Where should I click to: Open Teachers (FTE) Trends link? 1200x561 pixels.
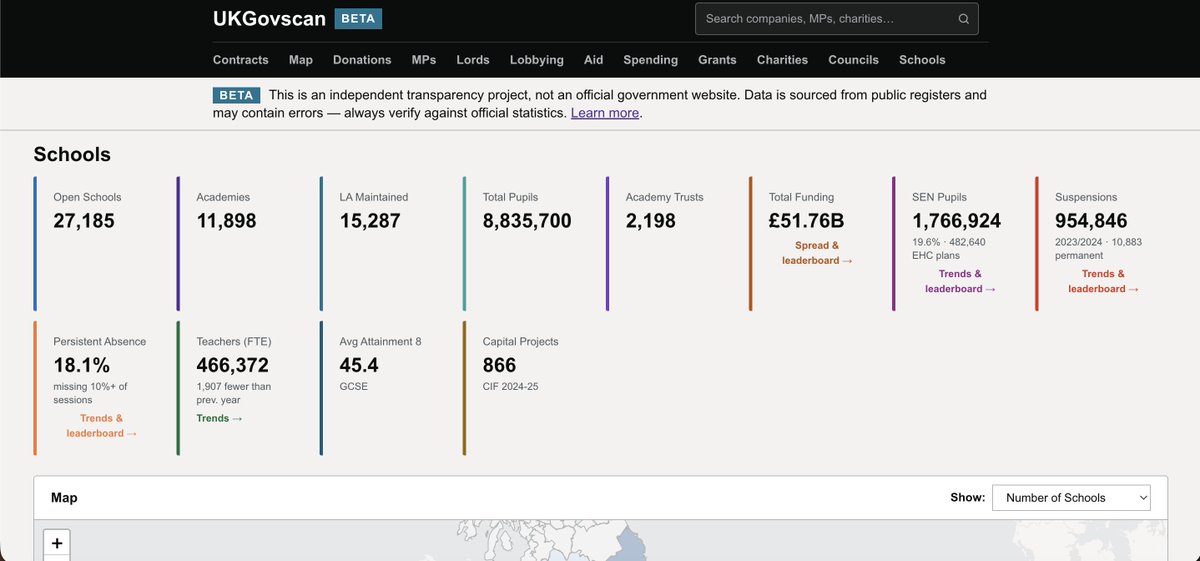219,418
